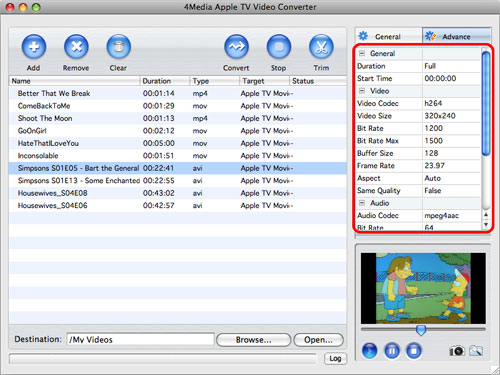This screenshot has height=375, width=500.
Task: Change the Frame Rate value 23.97
Action: click(x=451, y=166)
